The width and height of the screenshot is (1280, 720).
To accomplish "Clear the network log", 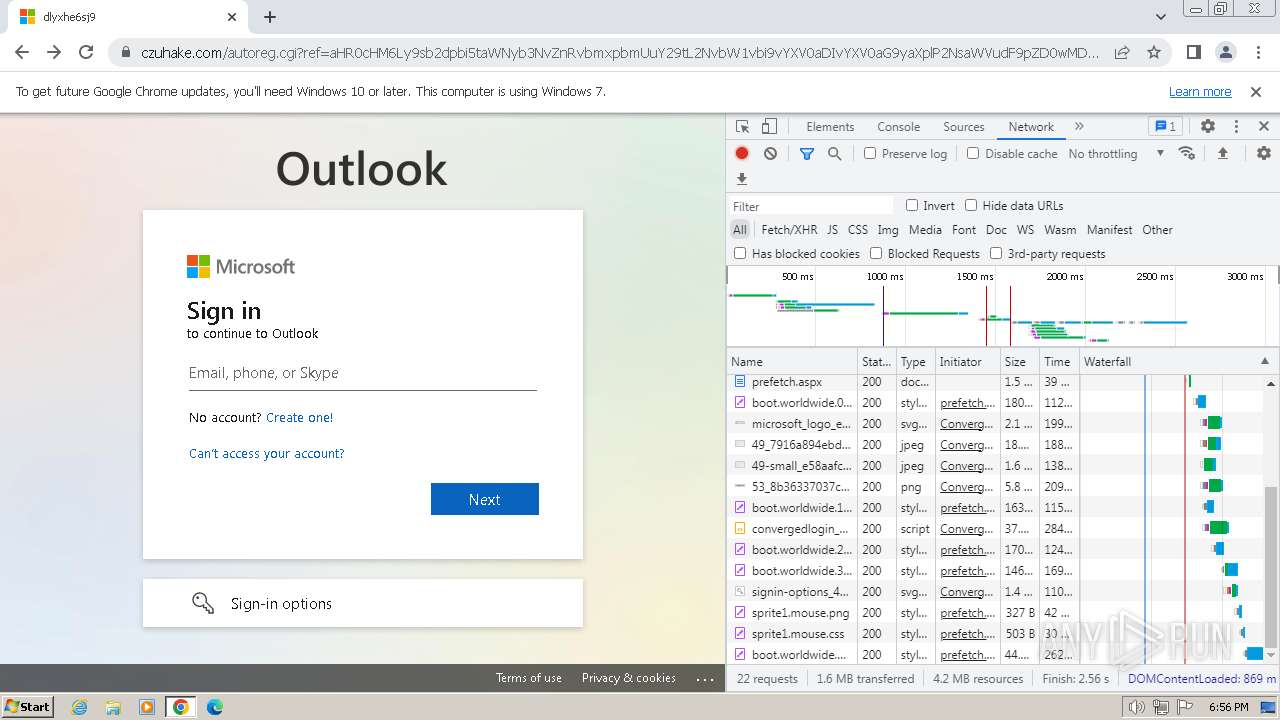I will click(770, 154).
